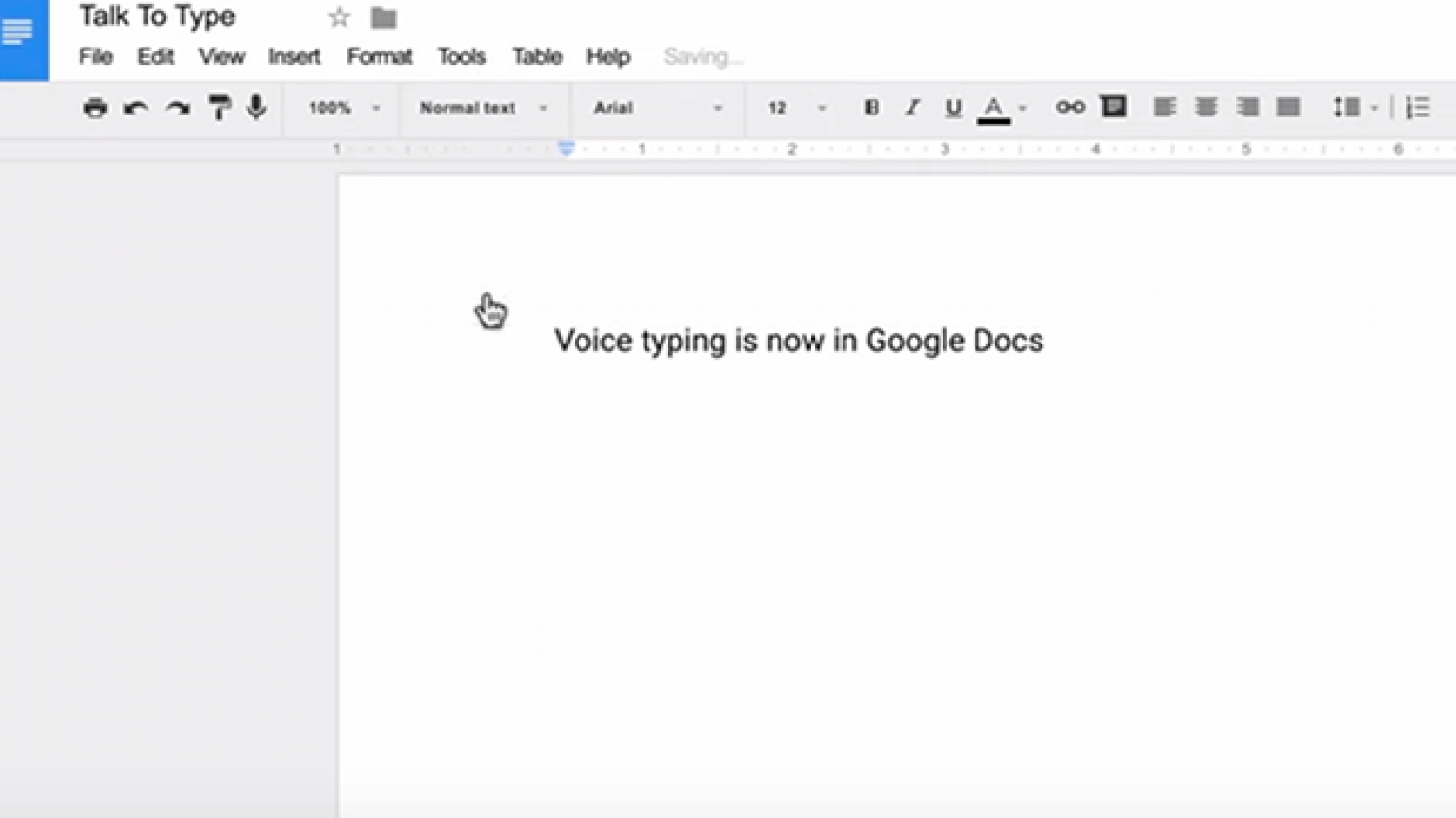Open the Format menu
Image resolution: width=1456 pixels, height=818 pixels.
coord(380,56)
